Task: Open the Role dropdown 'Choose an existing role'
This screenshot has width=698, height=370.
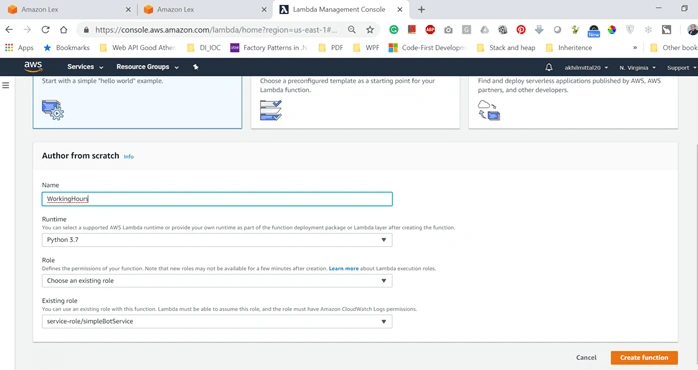Action: 217,281
